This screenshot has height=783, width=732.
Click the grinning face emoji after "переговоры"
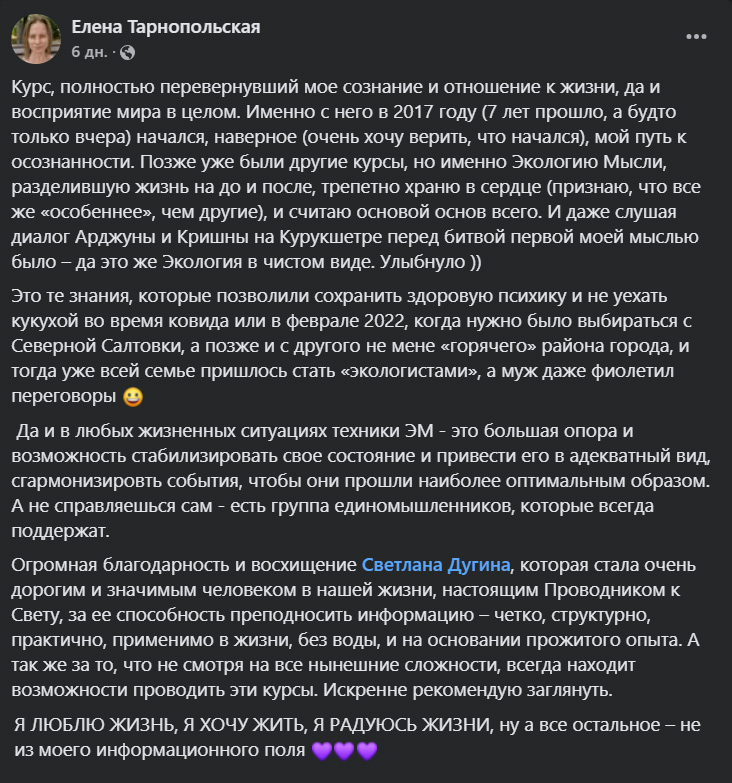click(133, 396)
